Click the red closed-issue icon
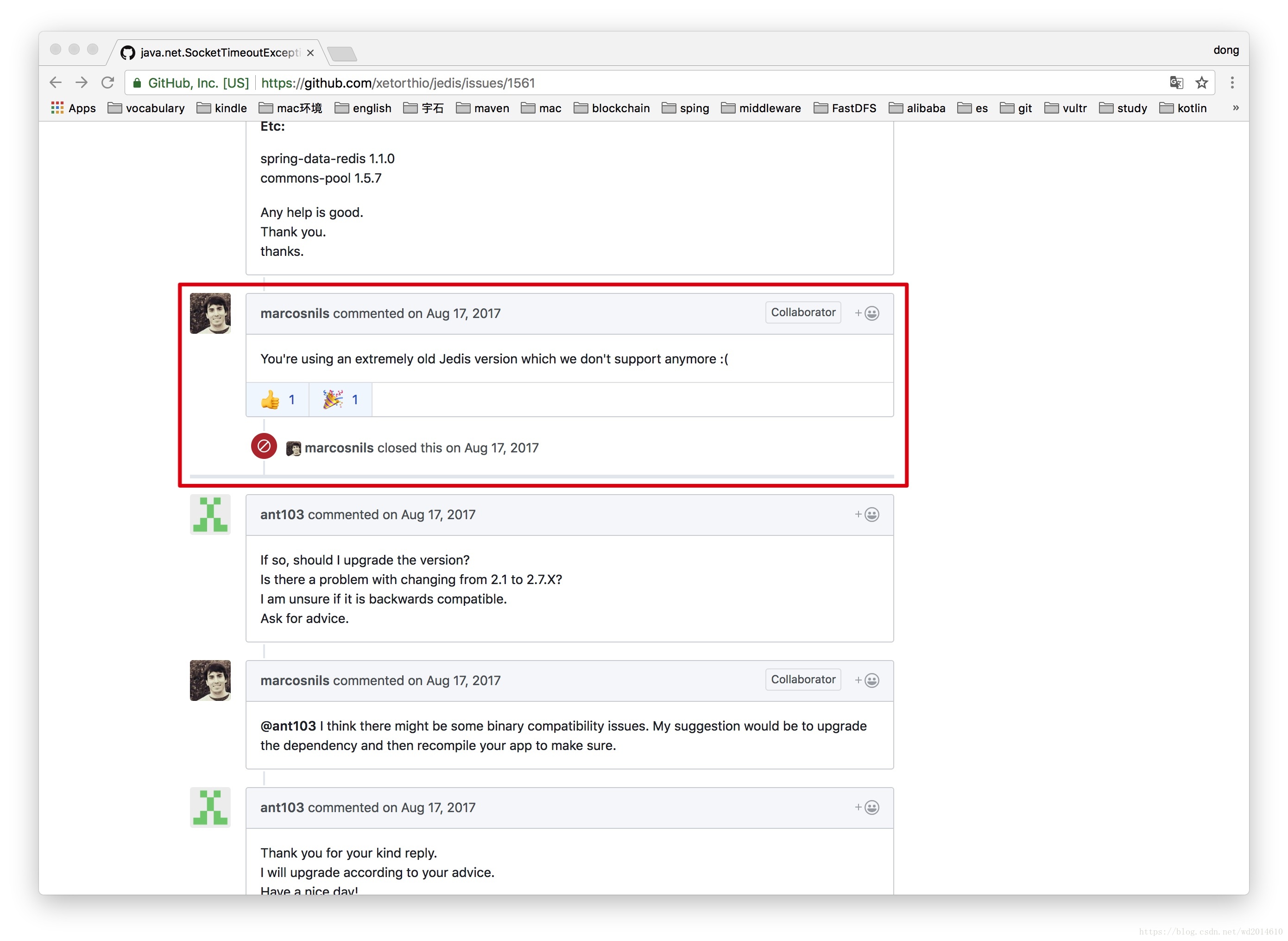1288x941 pixels. (x=264, y=446)
